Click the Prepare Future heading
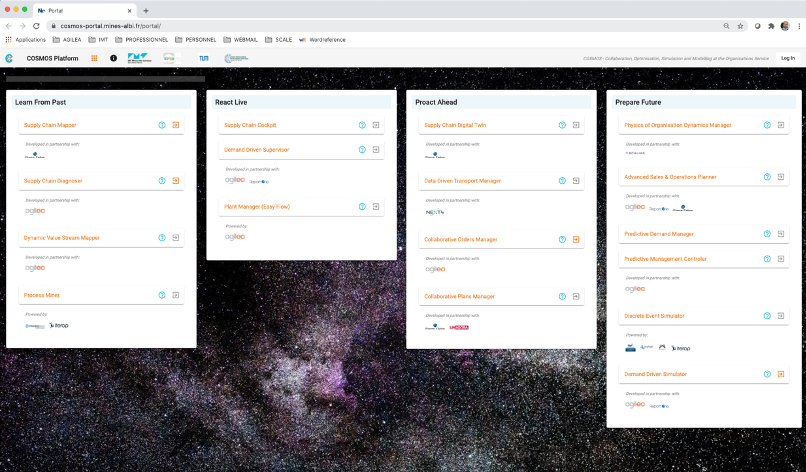The height and width of the screenshot is (472, 806). pyautogui.click(x=638, y=102)
